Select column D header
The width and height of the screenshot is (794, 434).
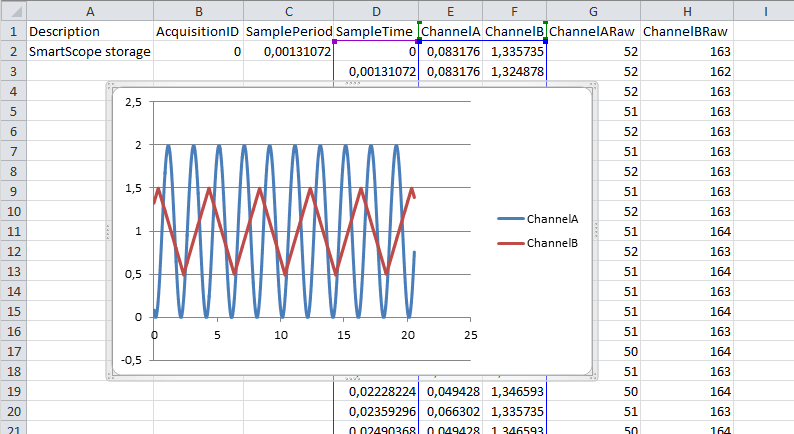tap(376, 11)
